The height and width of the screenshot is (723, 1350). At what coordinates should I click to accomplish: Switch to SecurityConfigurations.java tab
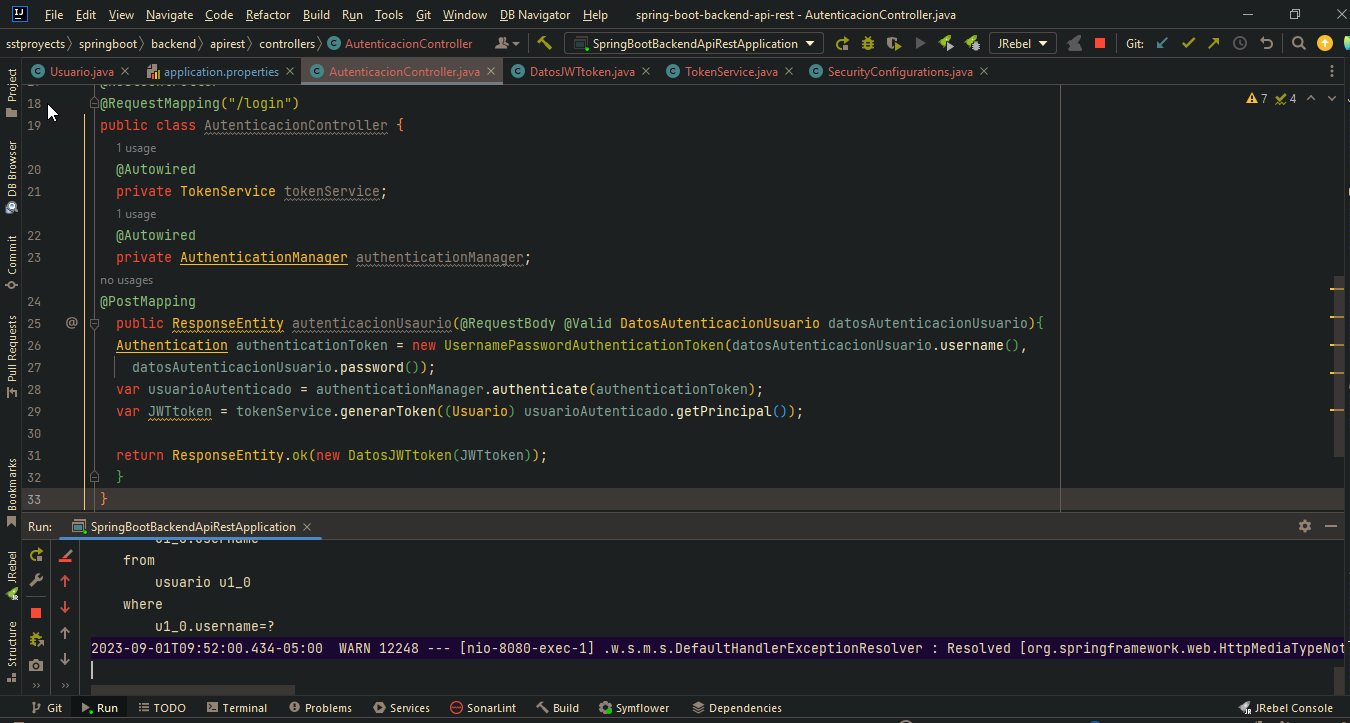[x=900, y=72]
